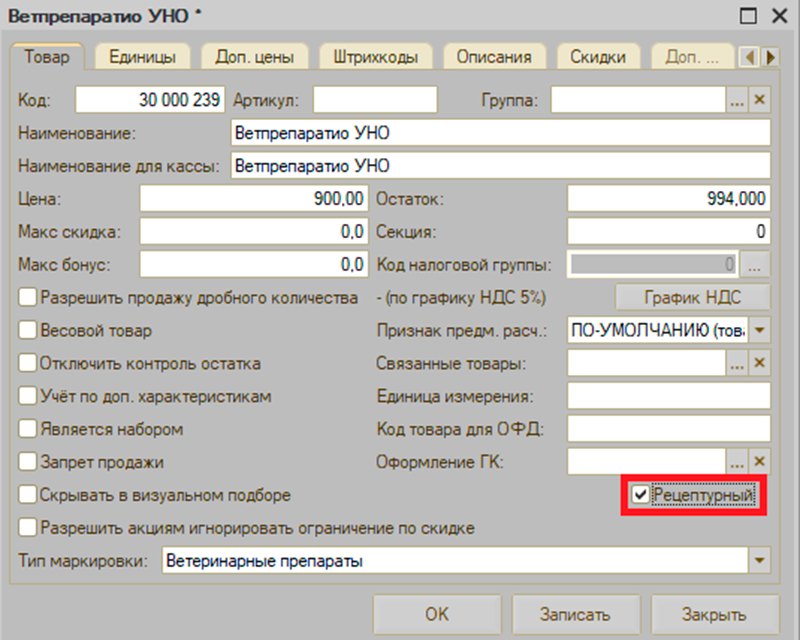Click the Группа input field
Viewport: 800px width, 640px height.
[x=638, y=99]
